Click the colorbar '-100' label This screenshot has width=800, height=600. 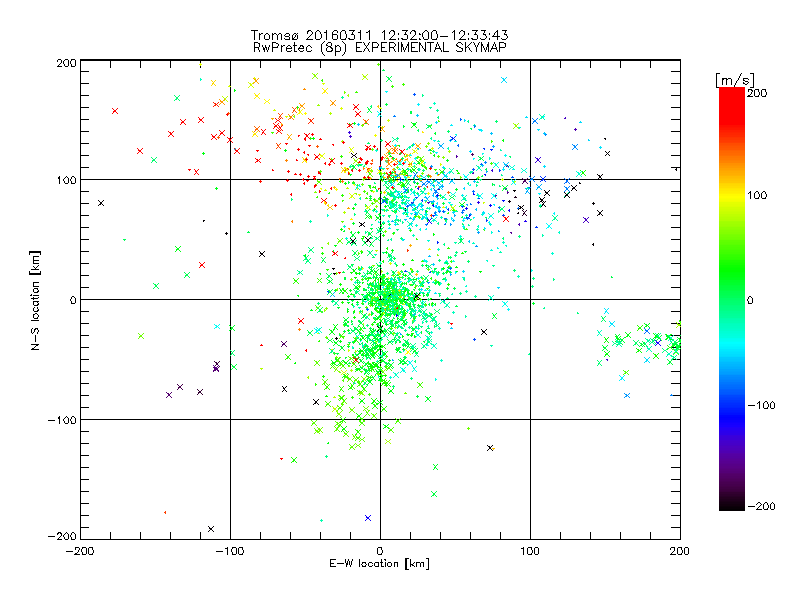(x=761, y=405)
